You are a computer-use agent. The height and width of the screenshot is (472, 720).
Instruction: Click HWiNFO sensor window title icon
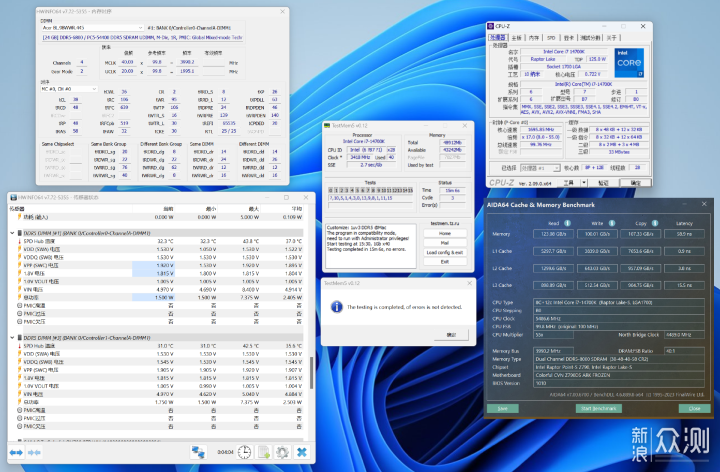[13, 197]
